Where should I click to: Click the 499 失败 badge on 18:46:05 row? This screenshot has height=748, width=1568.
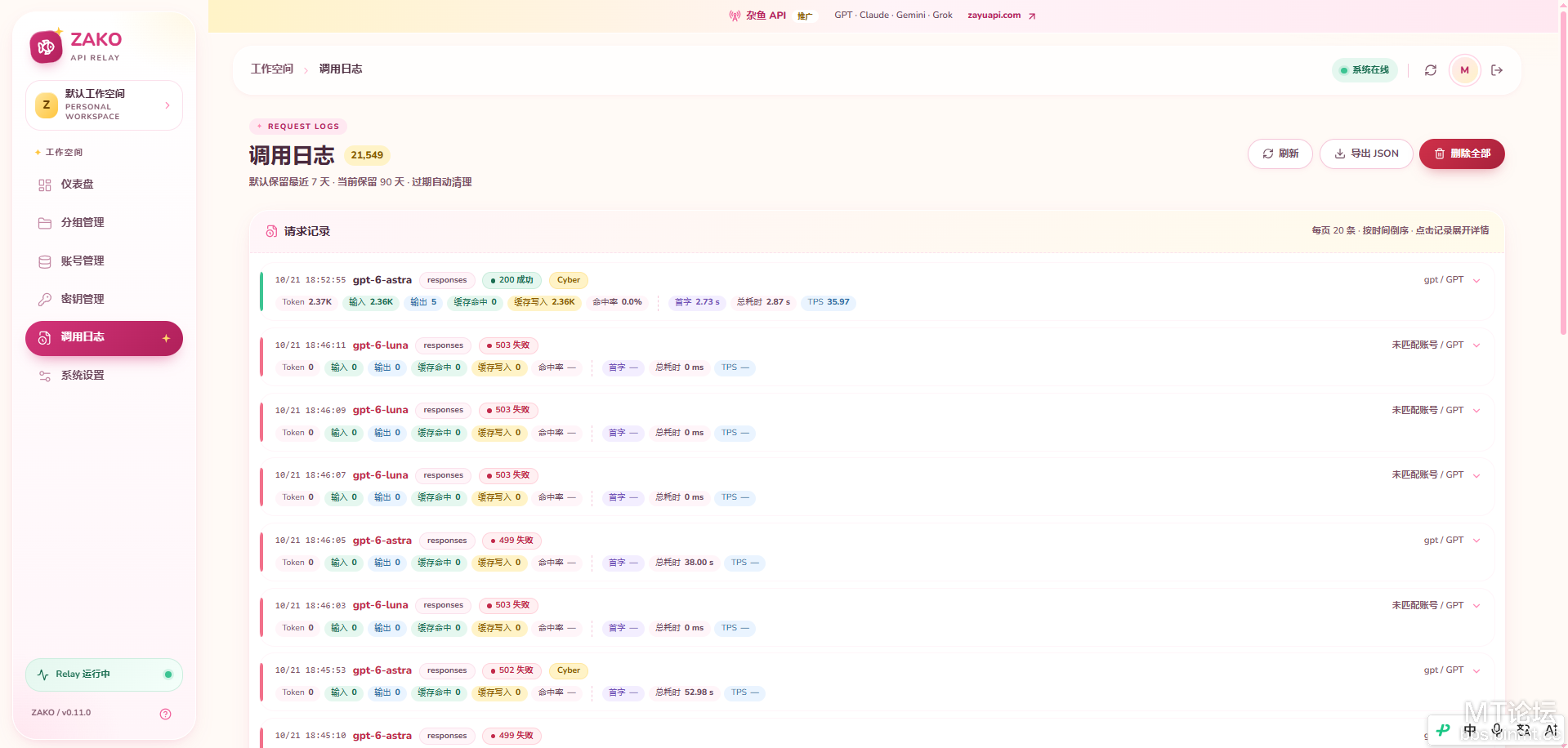pyautogui.click(x=511, y=541)
